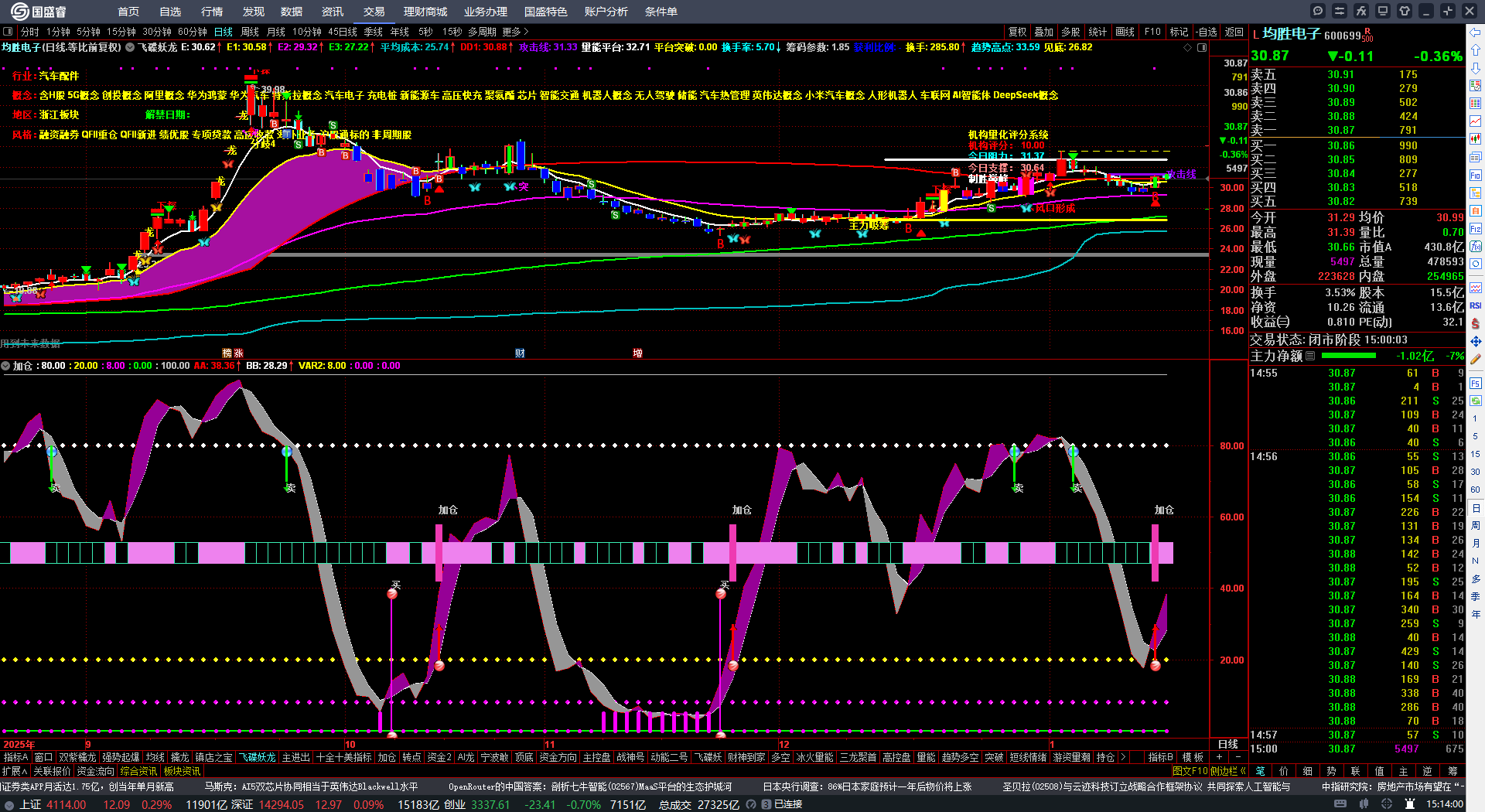Click the F12 icon in right sidebar
This screenshot has width=1485, height=812.
click(1476, 229)
